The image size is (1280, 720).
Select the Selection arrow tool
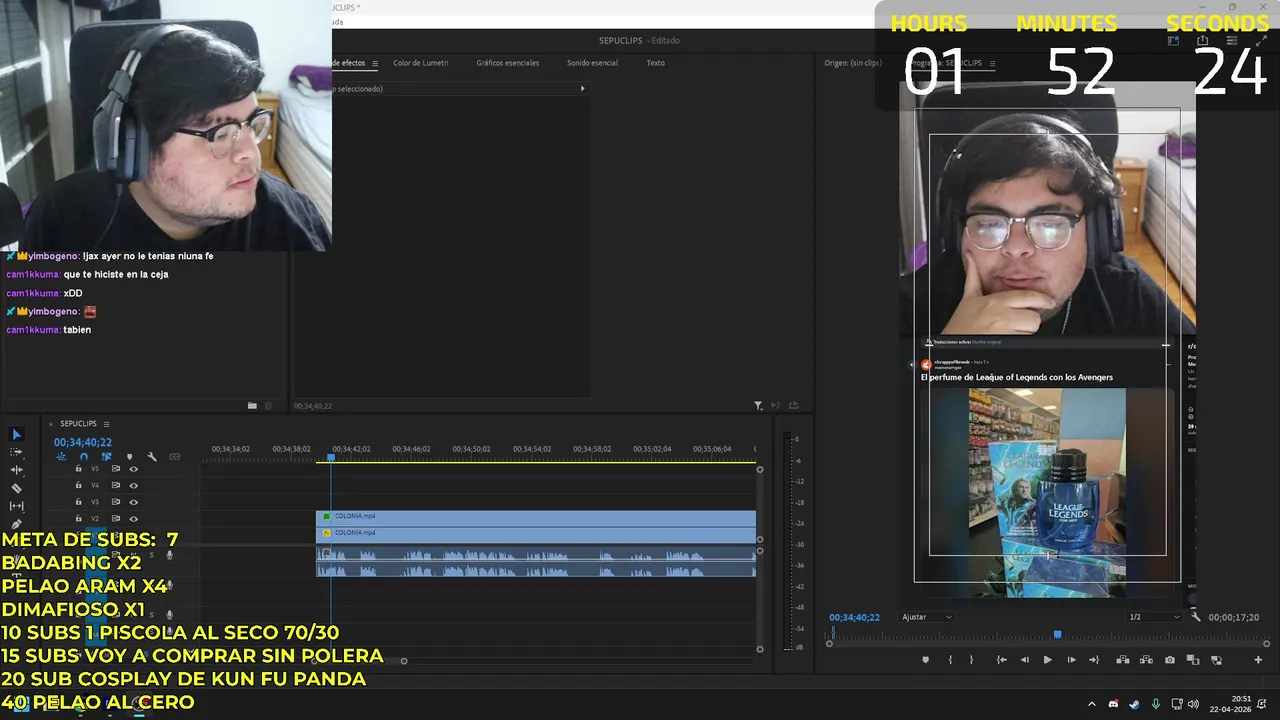(16, 434)
